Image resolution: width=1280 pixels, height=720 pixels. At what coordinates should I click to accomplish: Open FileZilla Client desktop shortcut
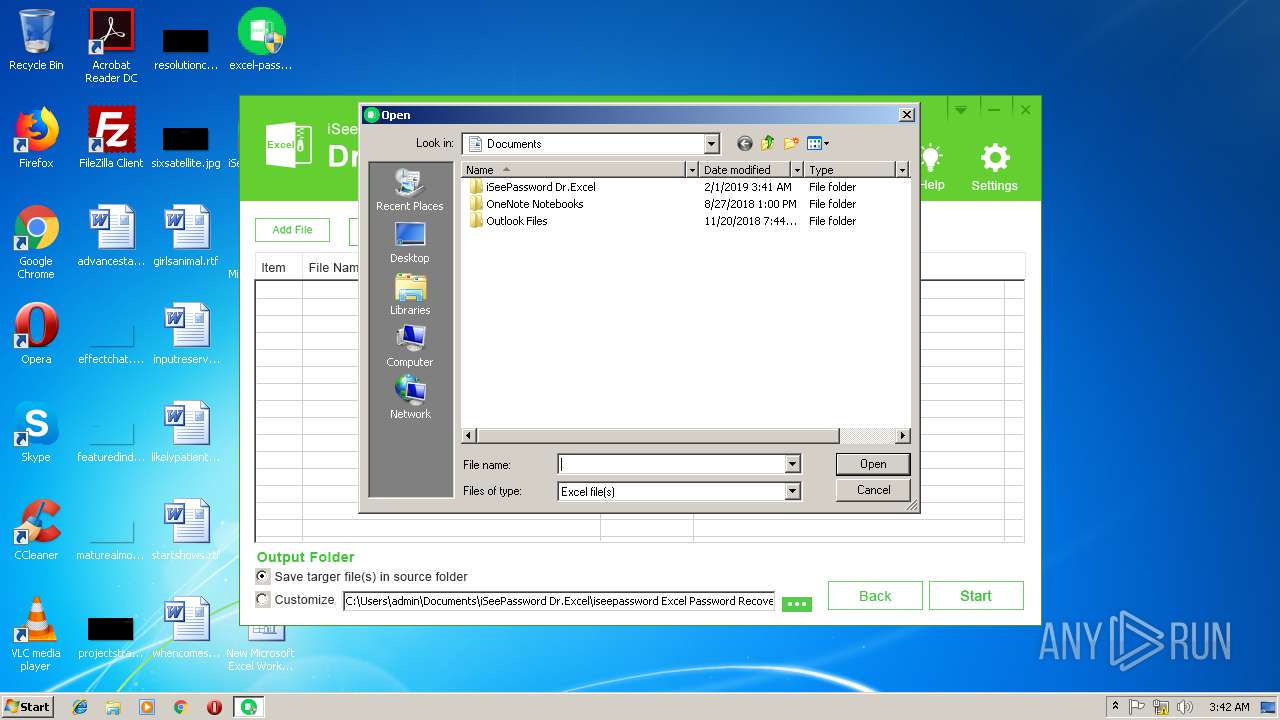pyautogui.click(x=111, y=138)
